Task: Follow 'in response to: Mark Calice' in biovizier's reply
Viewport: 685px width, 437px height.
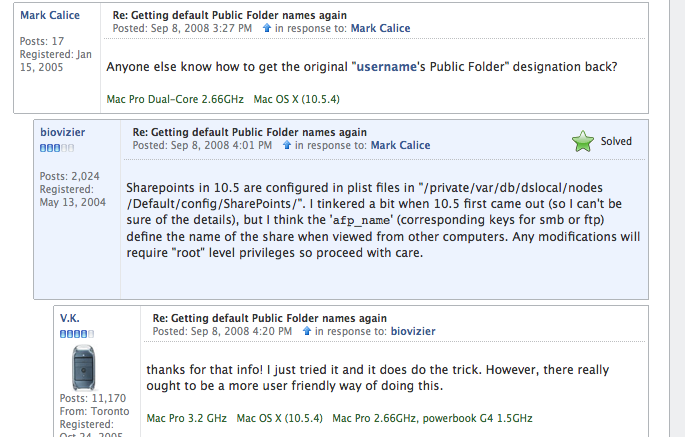Action: tap(401, 145)
